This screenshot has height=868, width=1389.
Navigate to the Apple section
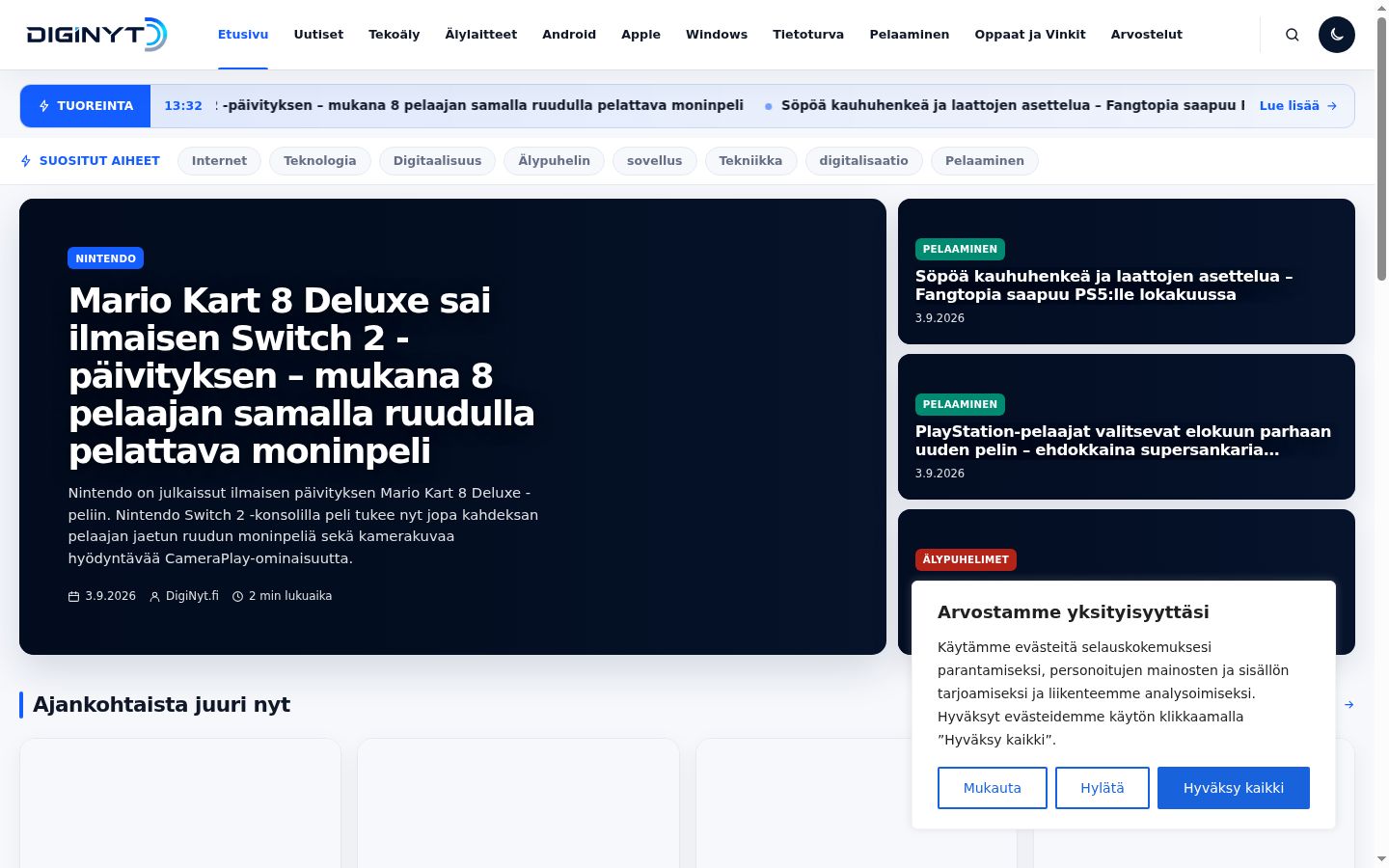pos(640,35)
